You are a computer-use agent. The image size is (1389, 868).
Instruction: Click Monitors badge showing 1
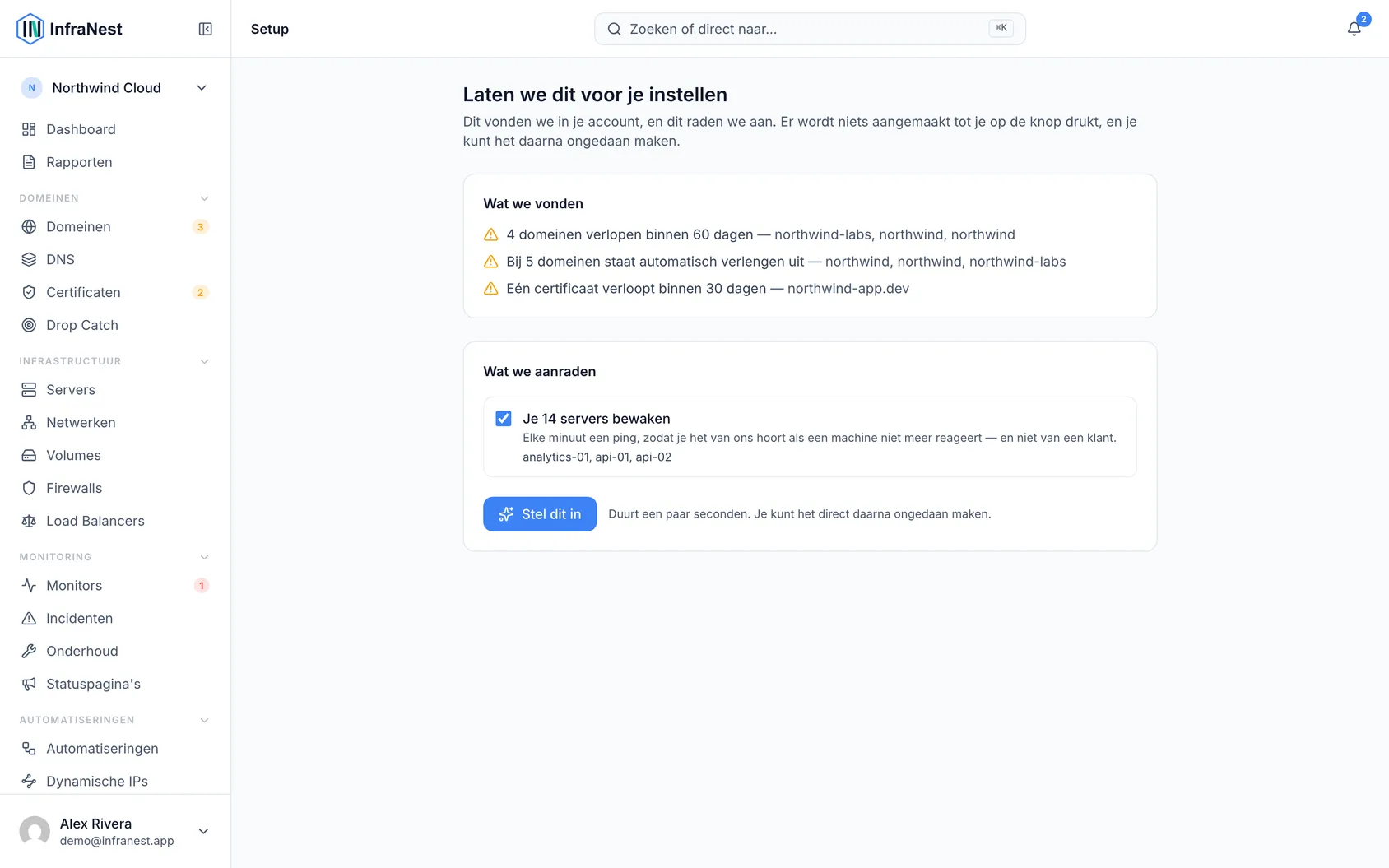(201, 586)
